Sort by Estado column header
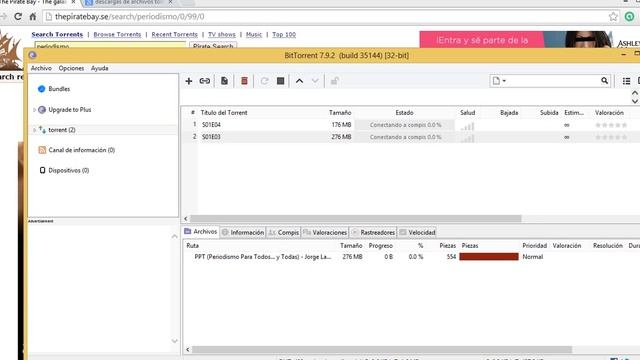 point(404,112)
